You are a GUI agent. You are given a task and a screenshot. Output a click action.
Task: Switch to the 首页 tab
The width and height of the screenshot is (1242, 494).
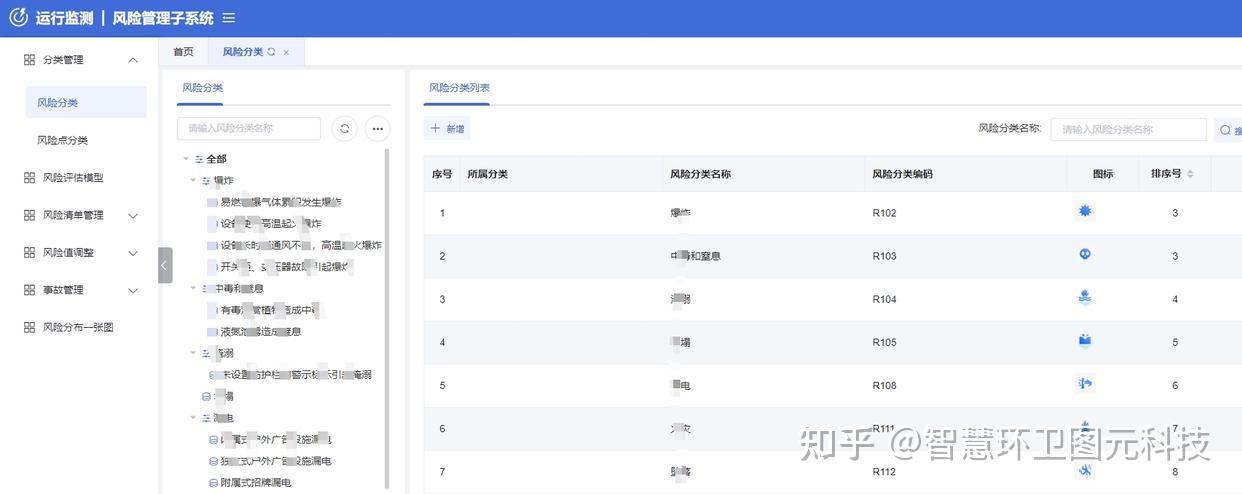tap(183, 52)
